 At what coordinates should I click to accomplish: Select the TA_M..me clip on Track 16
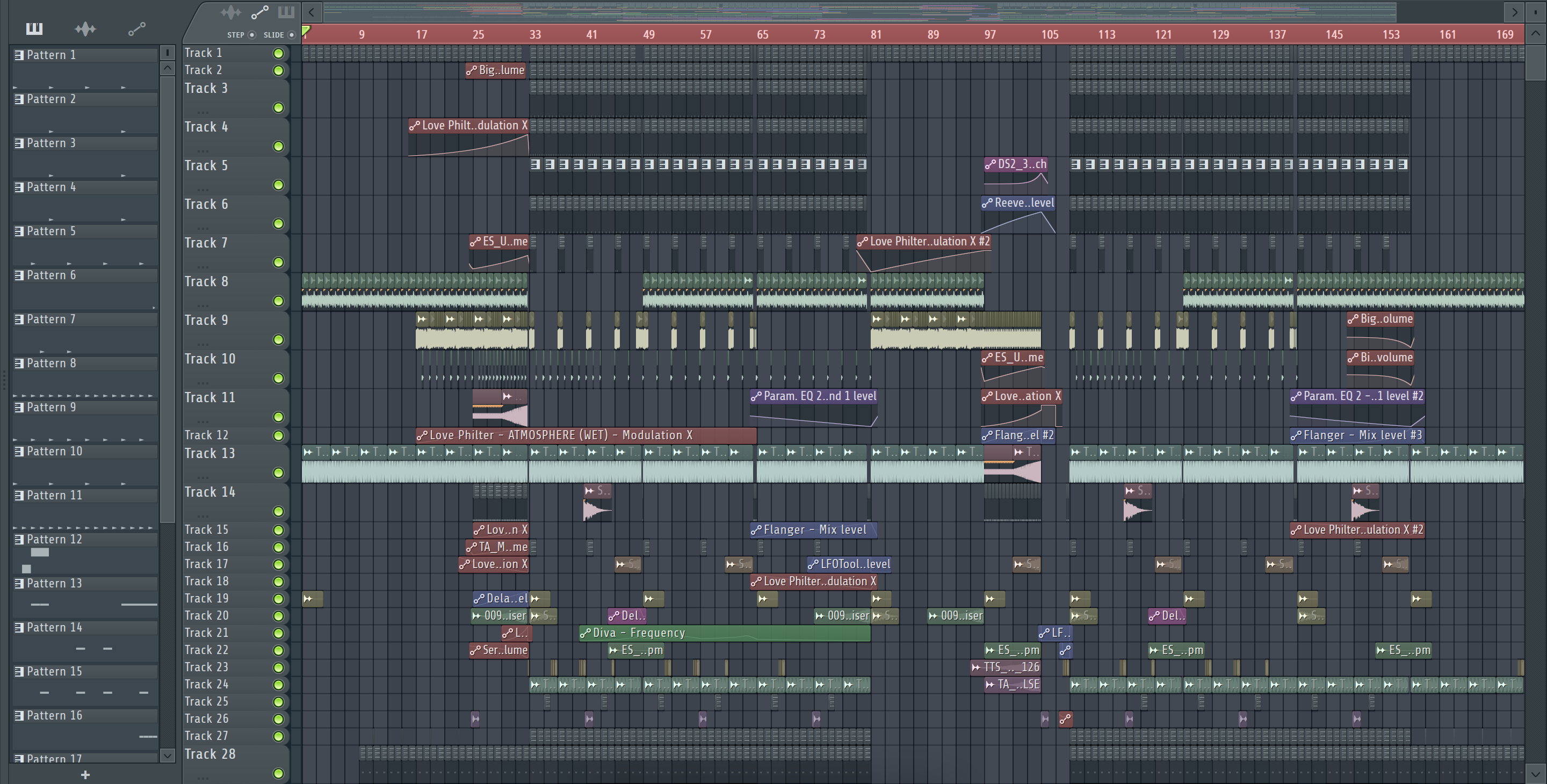pyautogui.click(x=497, y=547)
